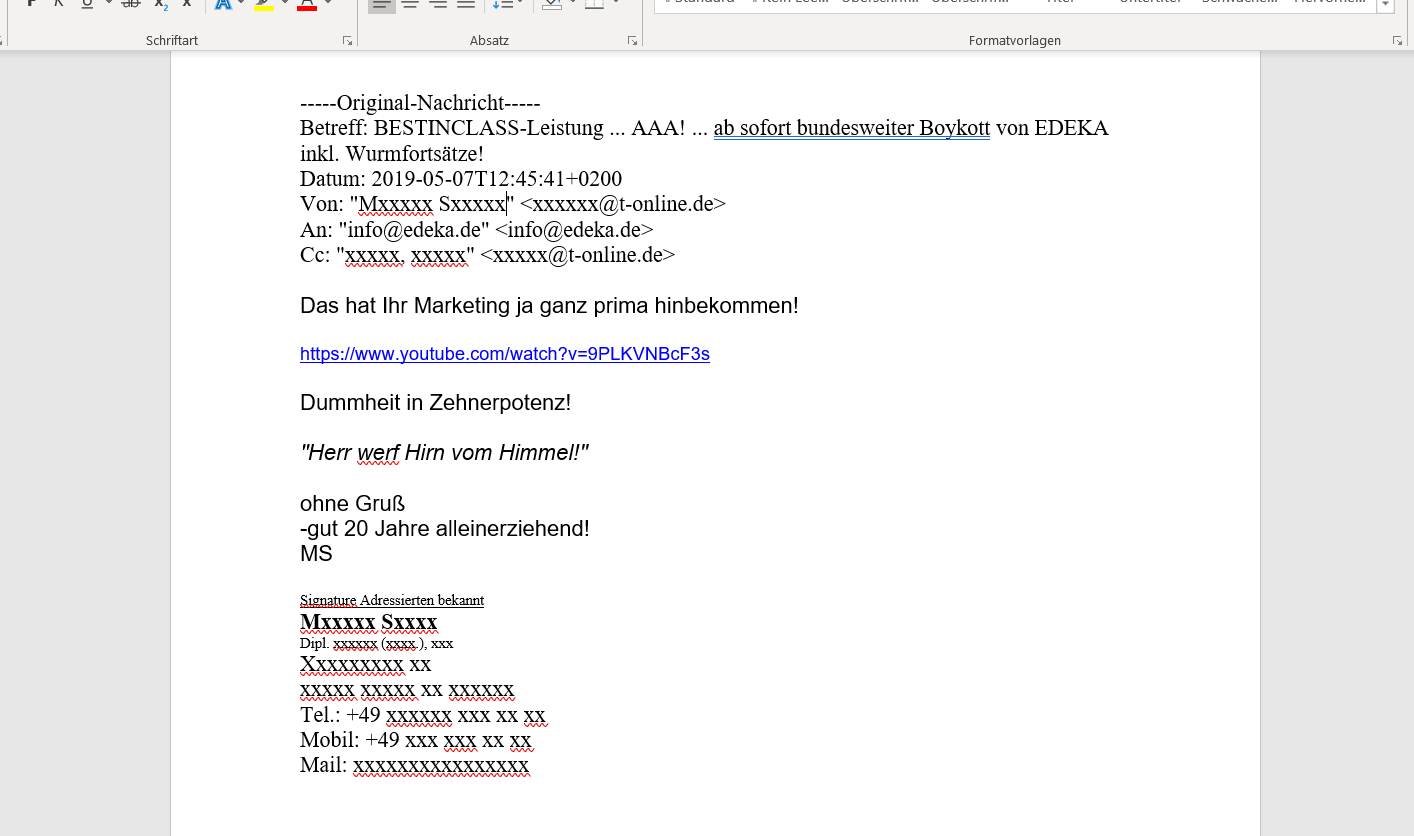Apply the text effects 'A' icon
Screen dimensions: 1414x836
pos(222,4)
